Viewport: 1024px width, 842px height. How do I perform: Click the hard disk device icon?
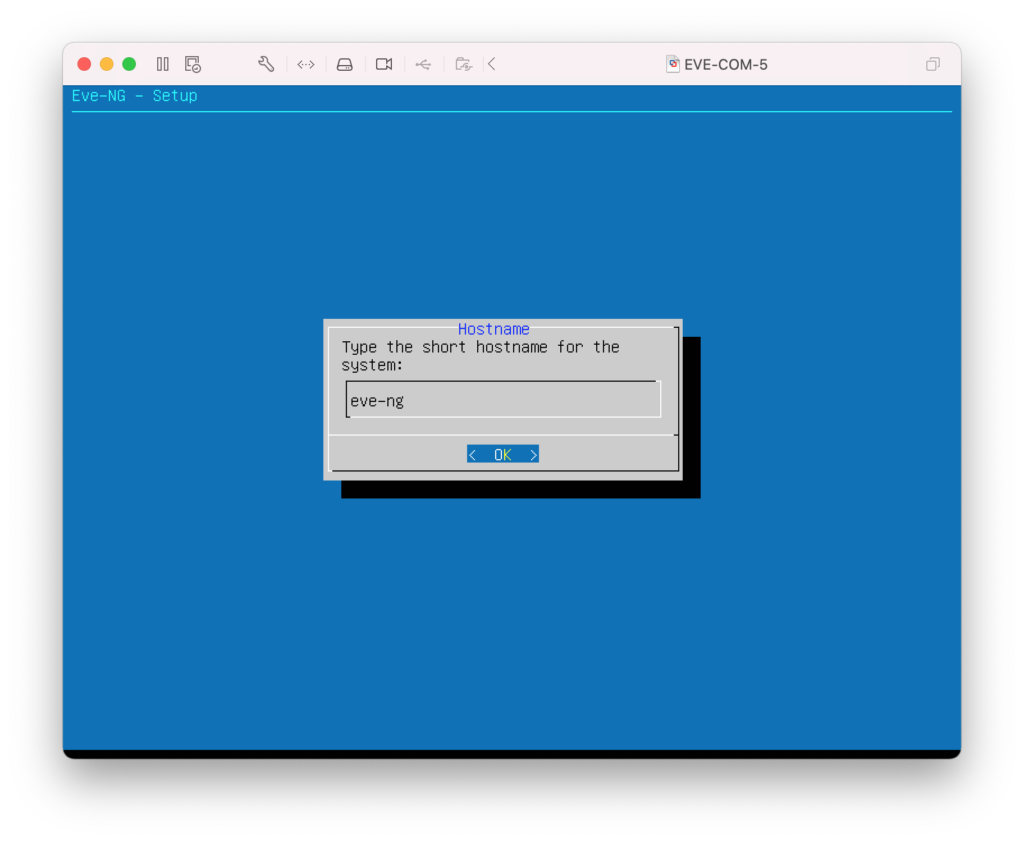(x=345, y=64)
